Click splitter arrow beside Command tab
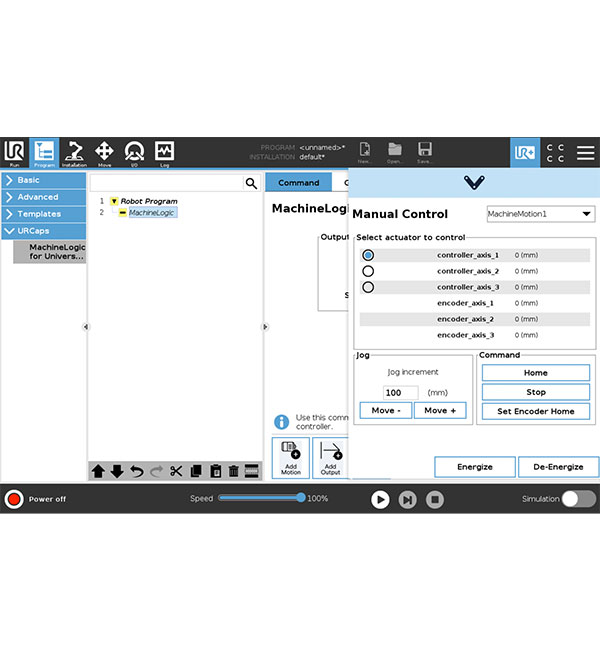This screenshot has height=650, width=600. point(265,327)
